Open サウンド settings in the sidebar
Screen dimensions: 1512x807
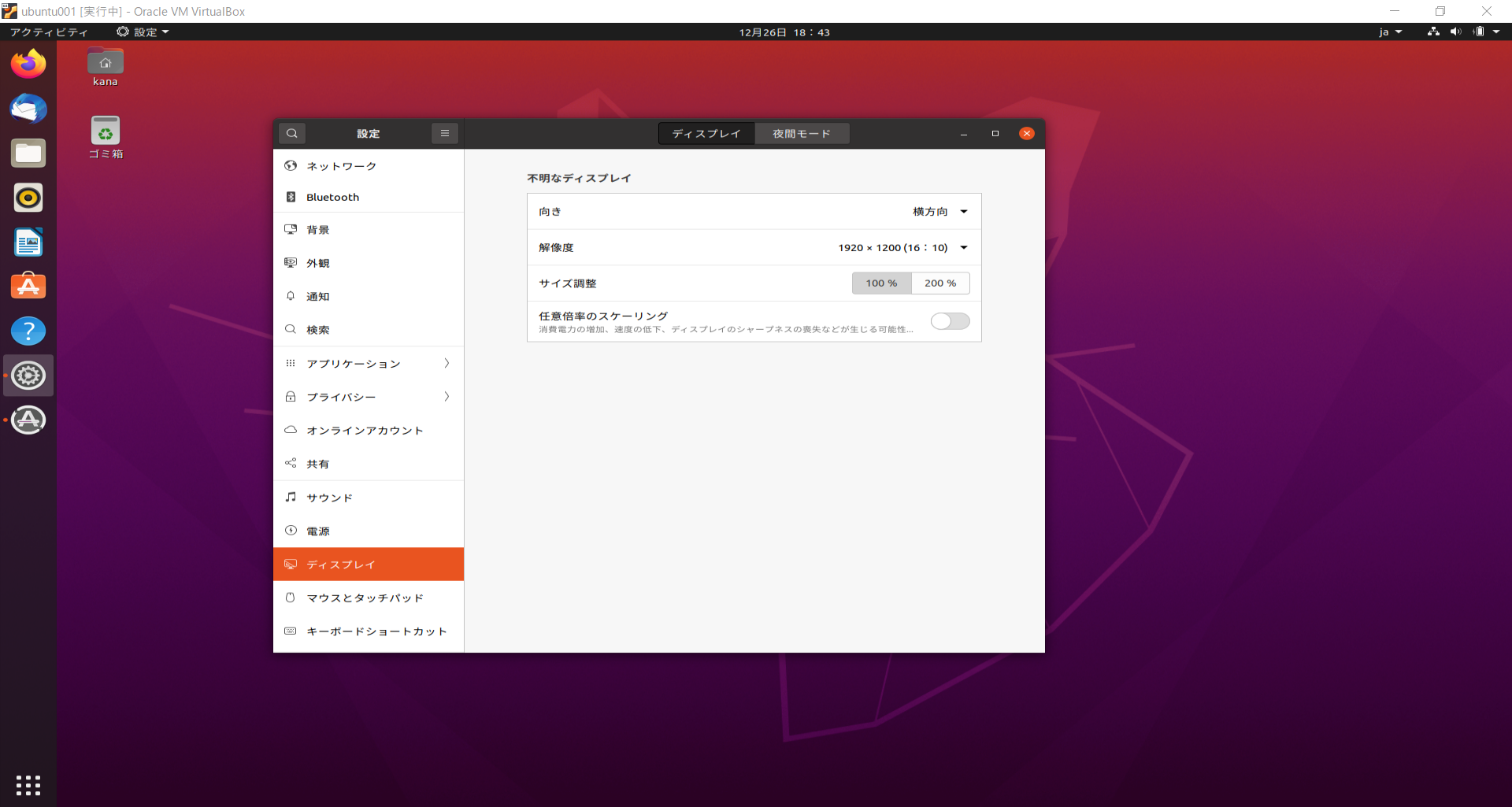(369, 498)
